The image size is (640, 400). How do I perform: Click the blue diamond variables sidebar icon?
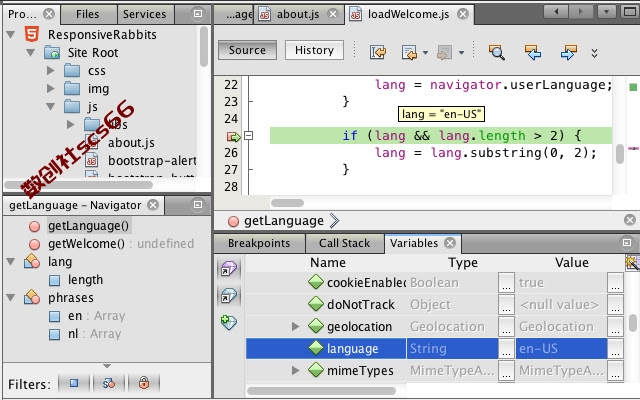229,296
